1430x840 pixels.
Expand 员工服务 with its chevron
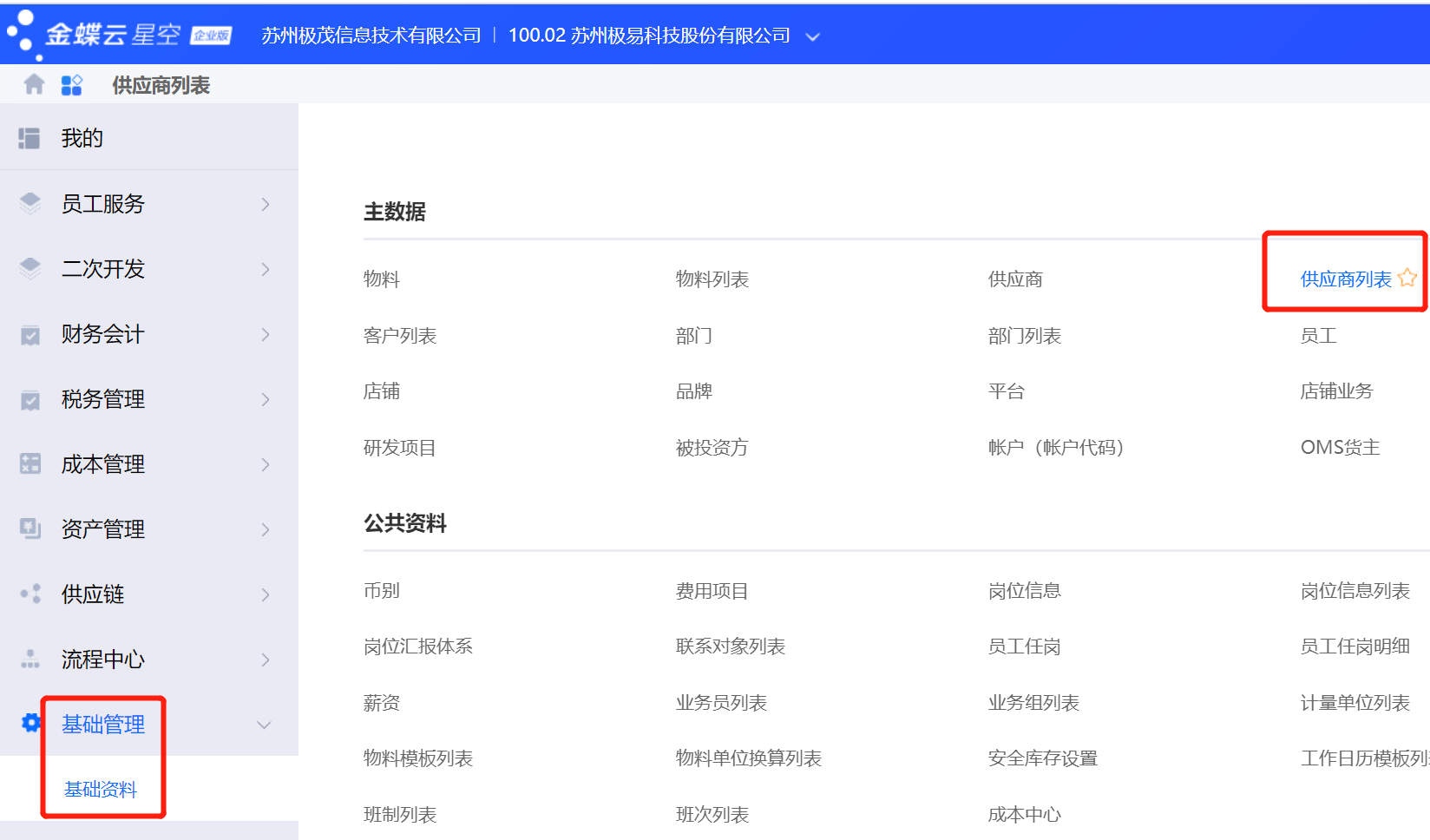(266, 204)
